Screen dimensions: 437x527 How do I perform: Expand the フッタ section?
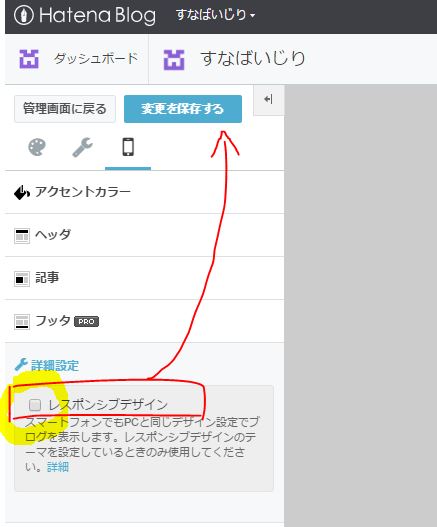point(145,321)
